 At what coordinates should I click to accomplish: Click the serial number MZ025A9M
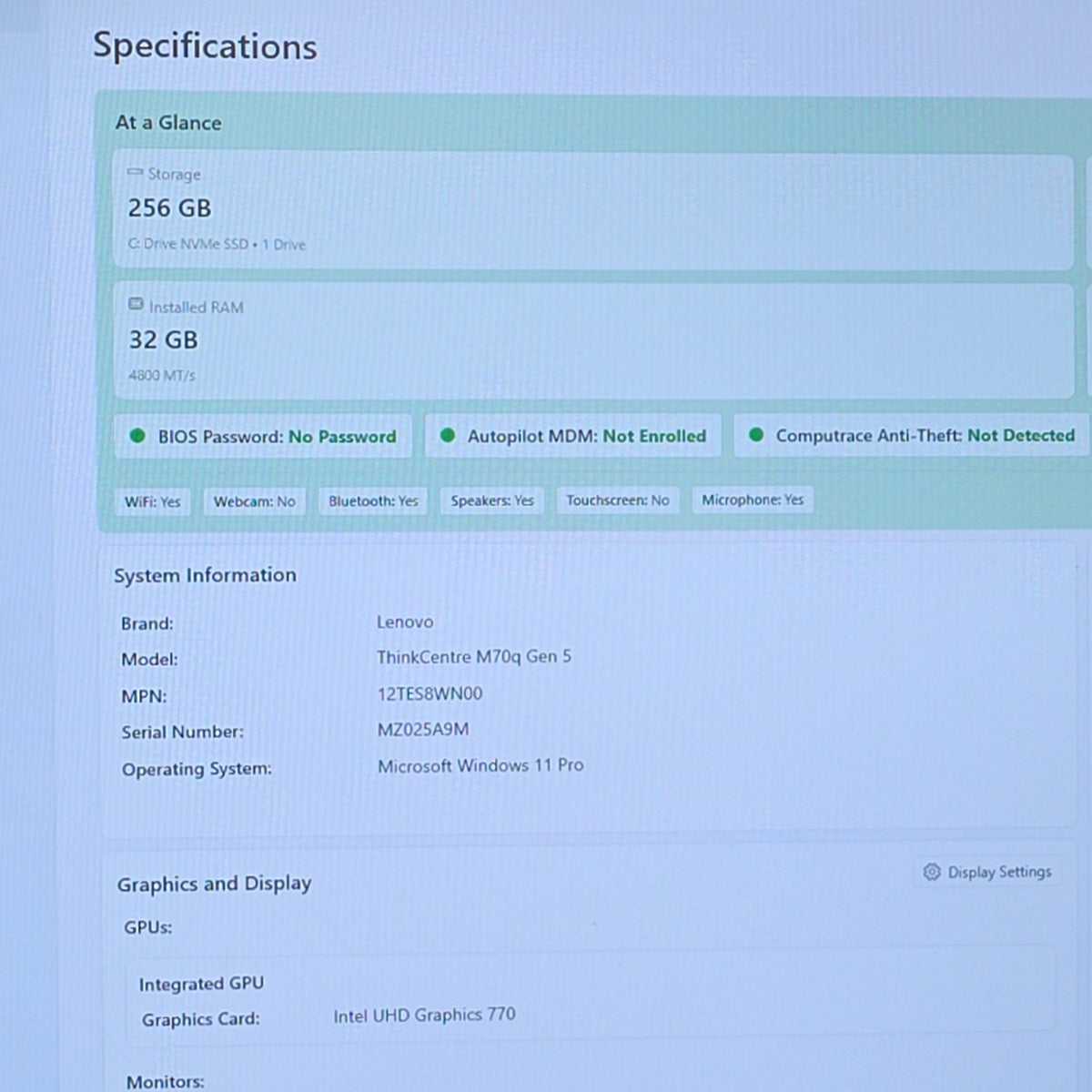423,730
